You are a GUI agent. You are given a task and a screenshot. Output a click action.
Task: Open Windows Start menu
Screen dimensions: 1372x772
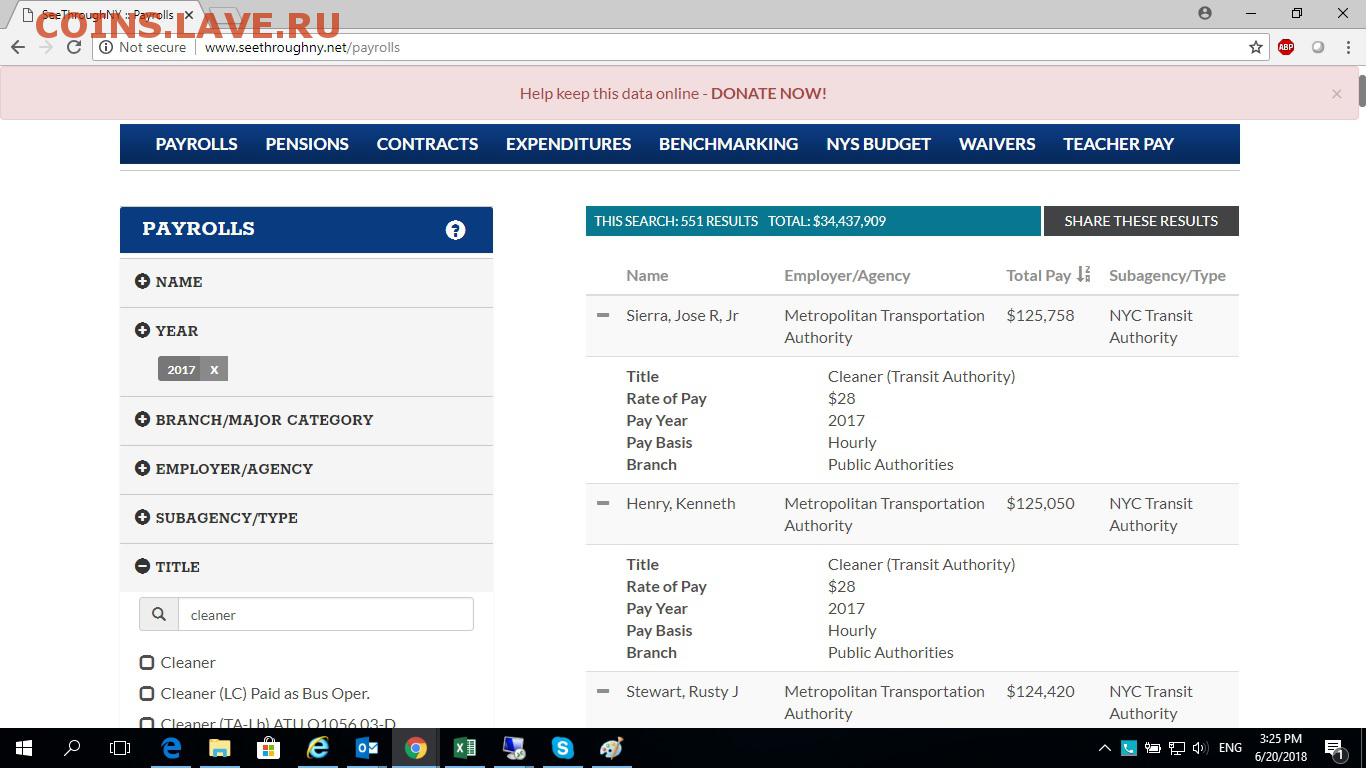[24, 747]
